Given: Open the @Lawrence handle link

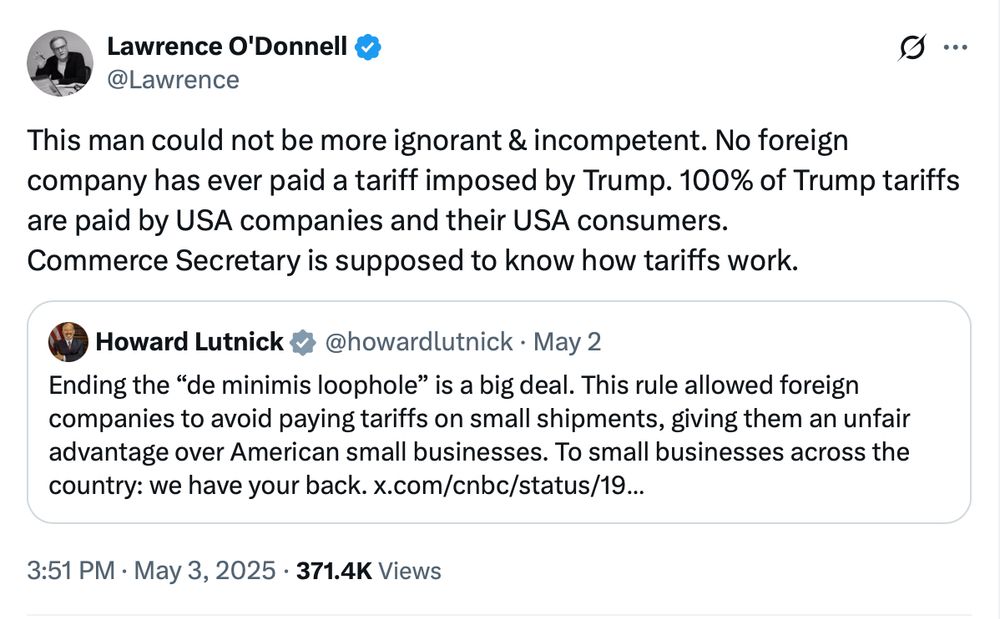Looking at the screenshot, I should coord(173,79).
